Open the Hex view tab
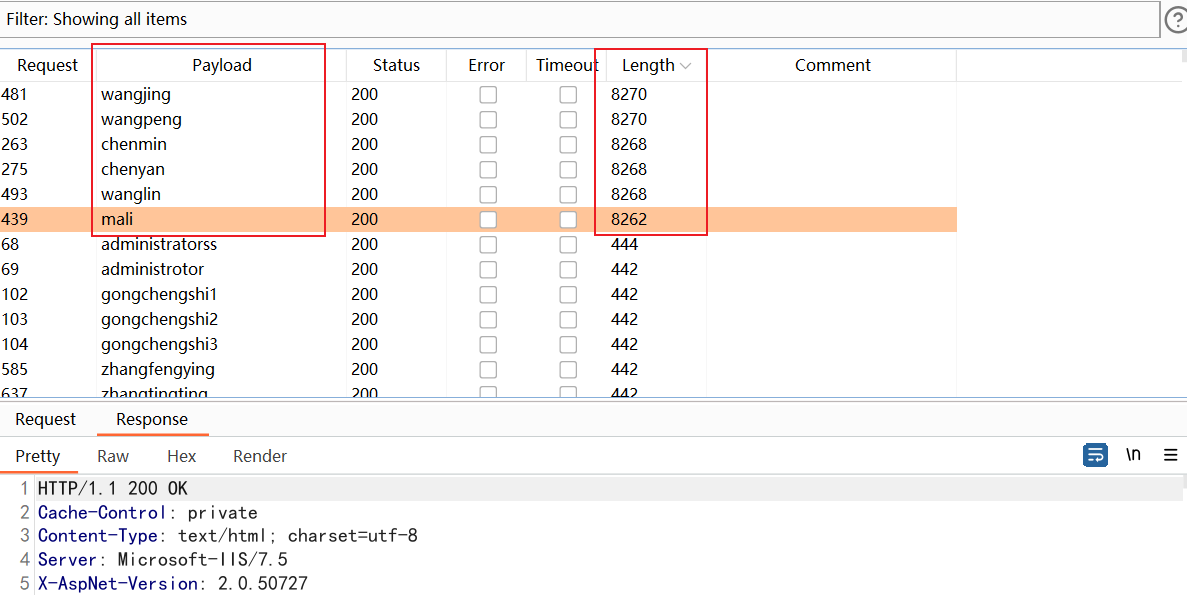The height and width of the screenshot is (595, 1187). (x=181, y=456)
